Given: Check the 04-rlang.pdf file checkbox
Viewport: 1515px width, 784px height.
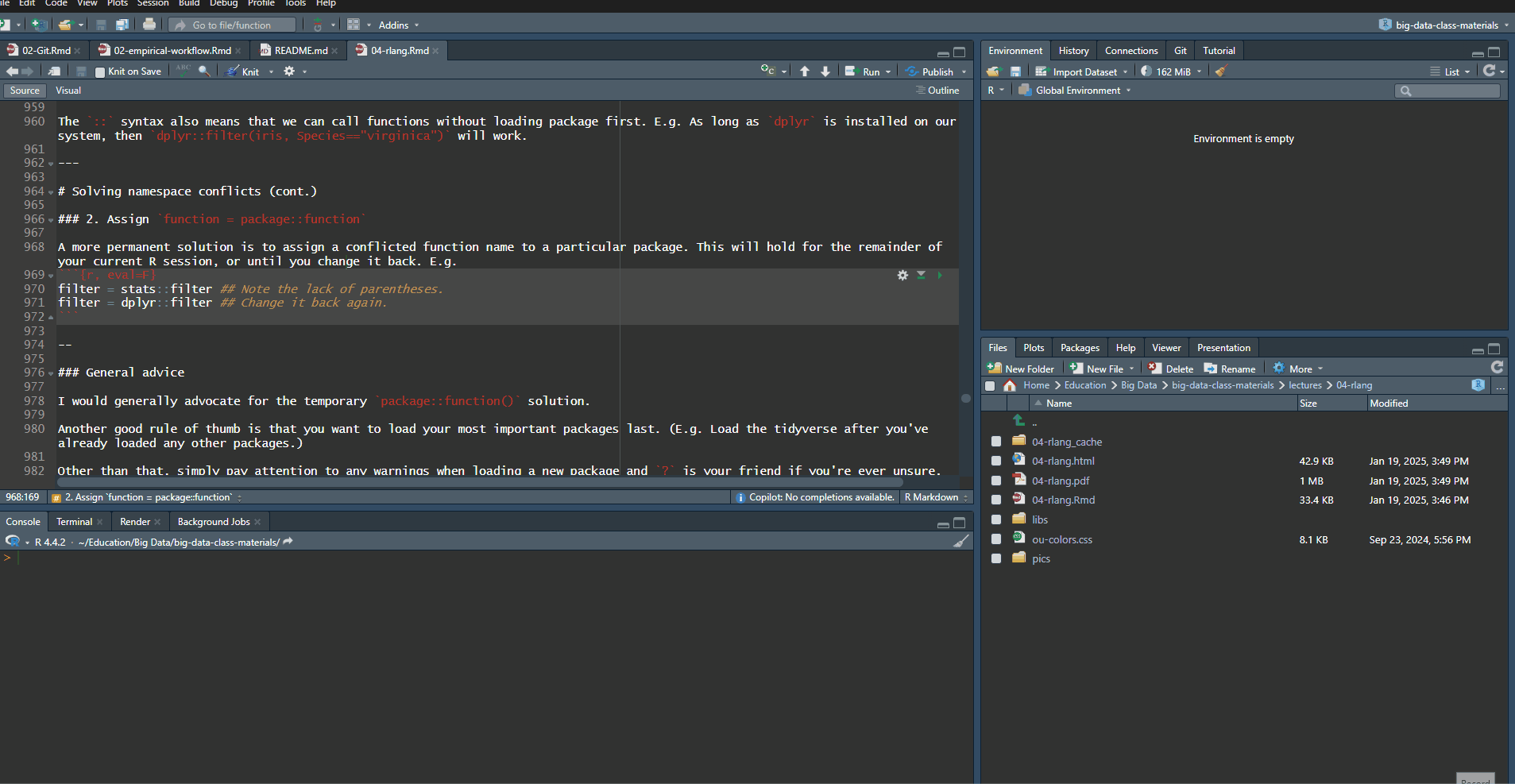Looking at the screenshot, I should point(996,481).
